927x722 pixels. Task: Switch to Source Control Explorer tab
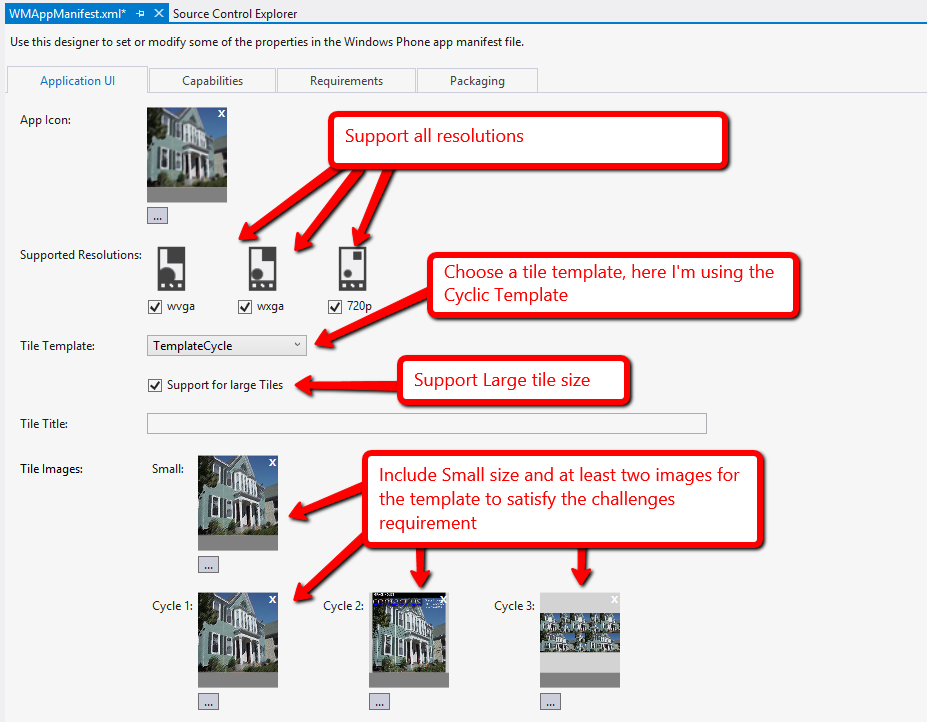235,14
